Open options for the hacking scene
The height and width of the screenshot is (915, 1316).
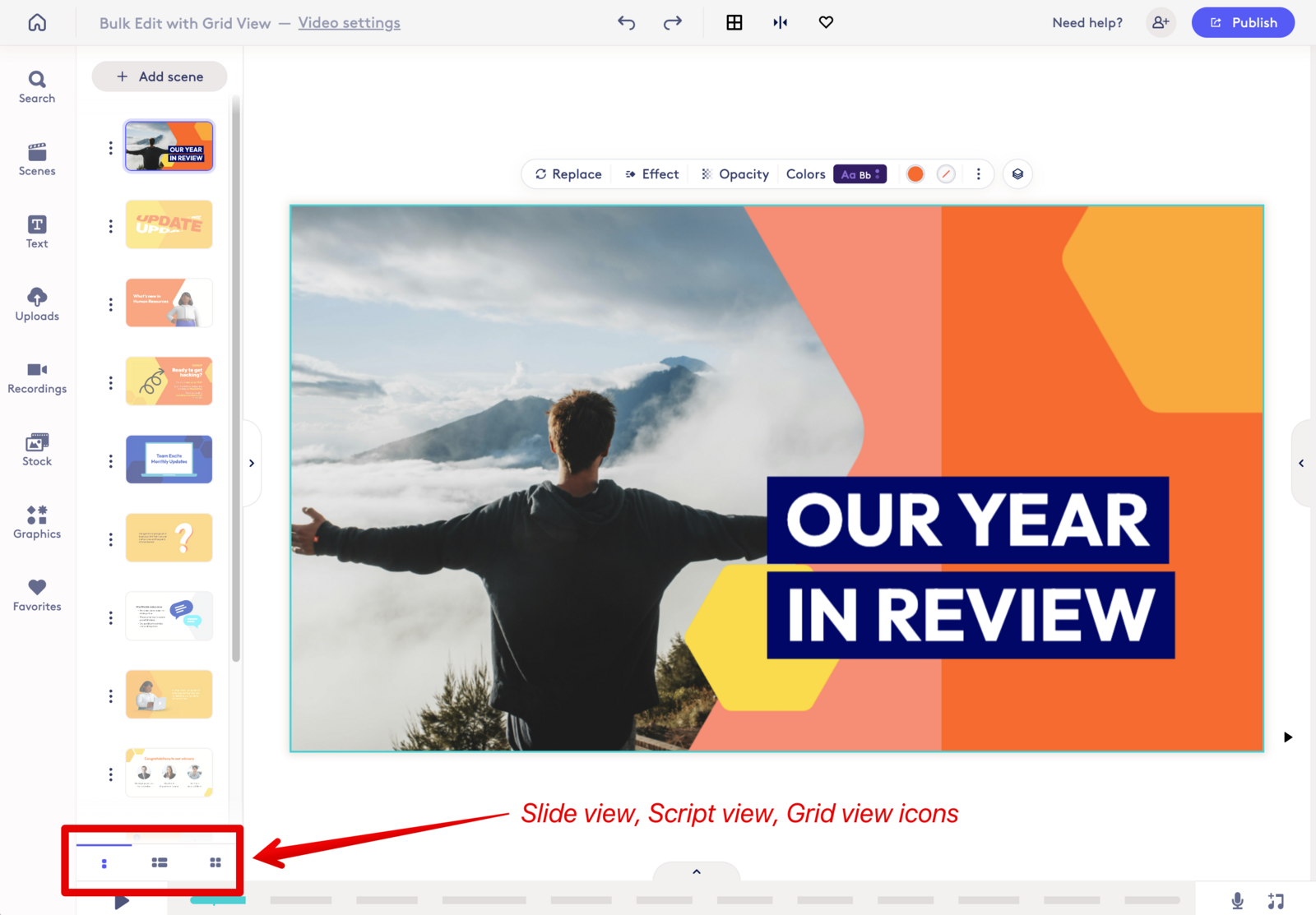click(110, 383)
